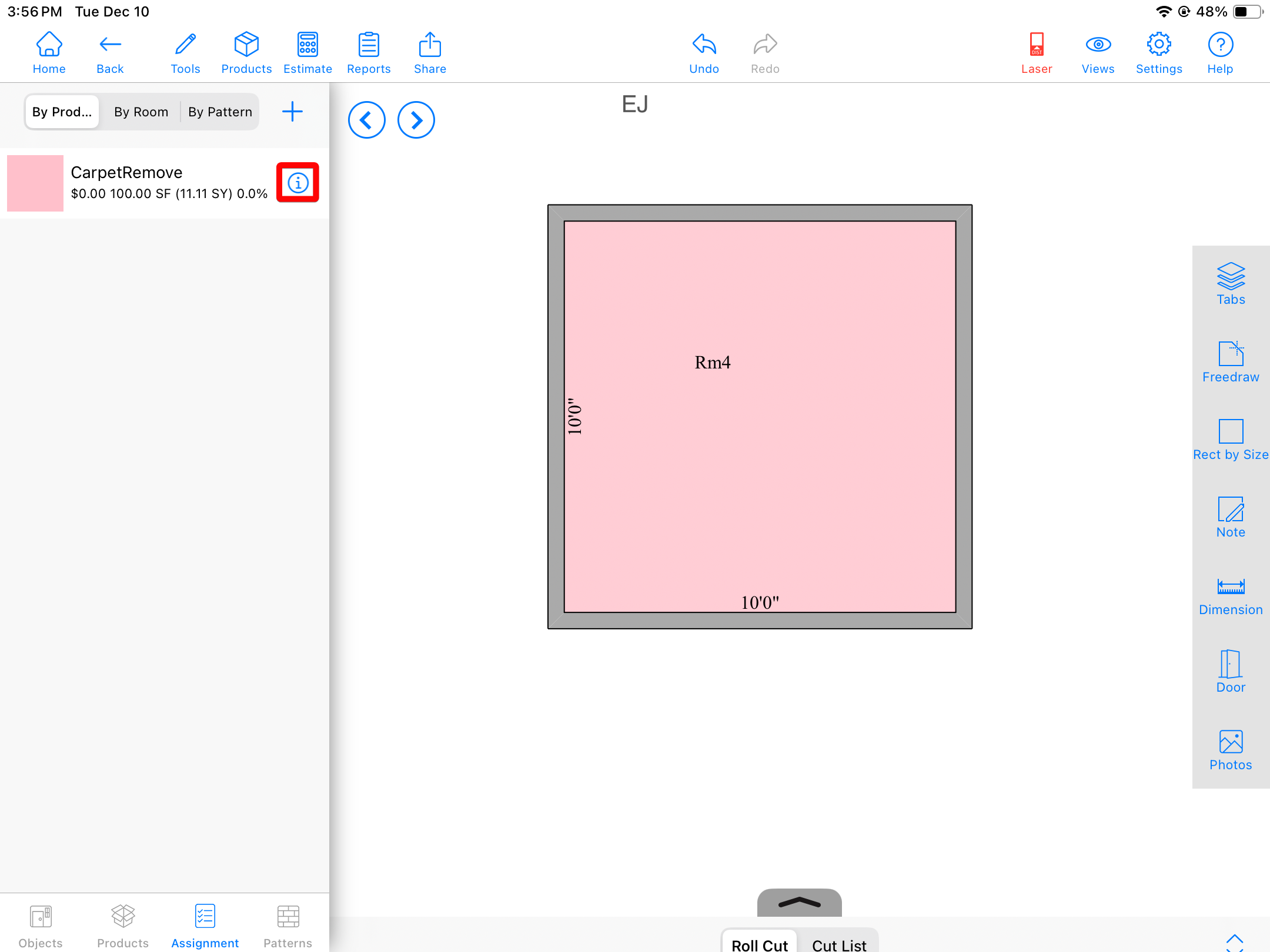The height and width of the screenshot is (952, 1270).
Task: Switch grouping to By Pattern
Action: point(220,112)
